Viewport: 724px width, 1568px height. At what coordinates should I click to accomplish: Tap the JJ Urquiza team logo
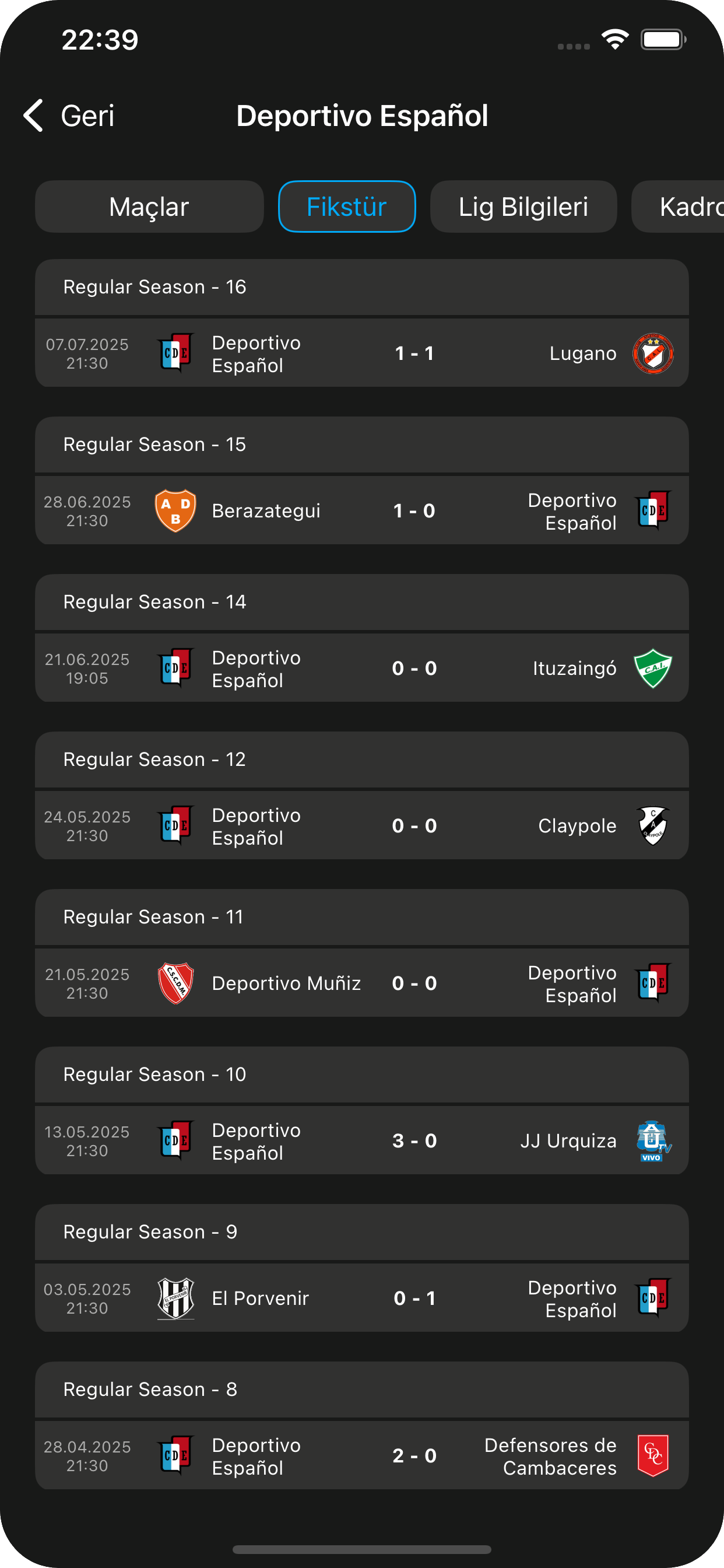653,1140
